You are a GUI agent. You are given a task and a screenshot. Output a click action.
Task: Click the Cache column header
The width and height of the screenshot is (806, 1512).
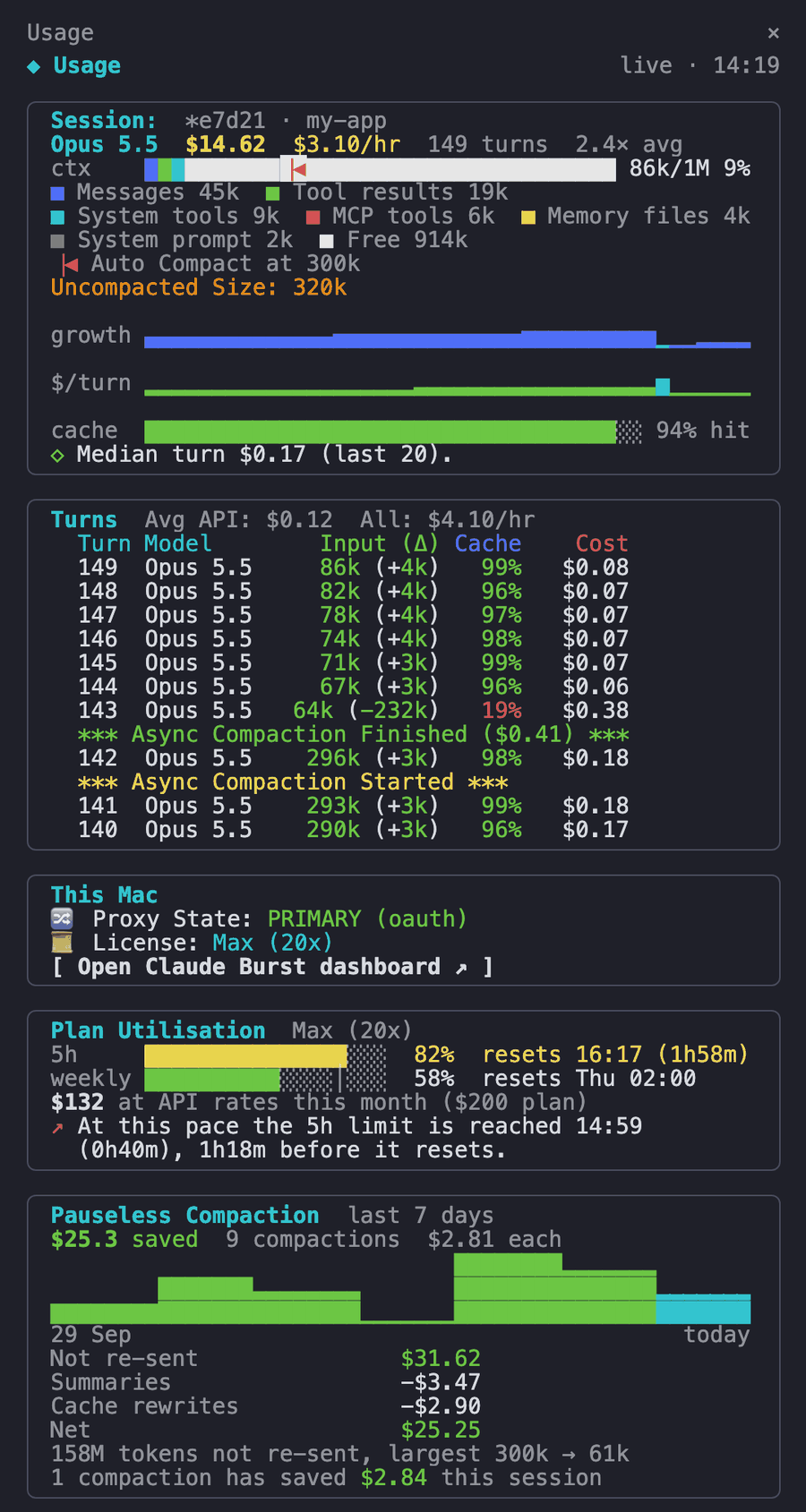pos(488,543)
